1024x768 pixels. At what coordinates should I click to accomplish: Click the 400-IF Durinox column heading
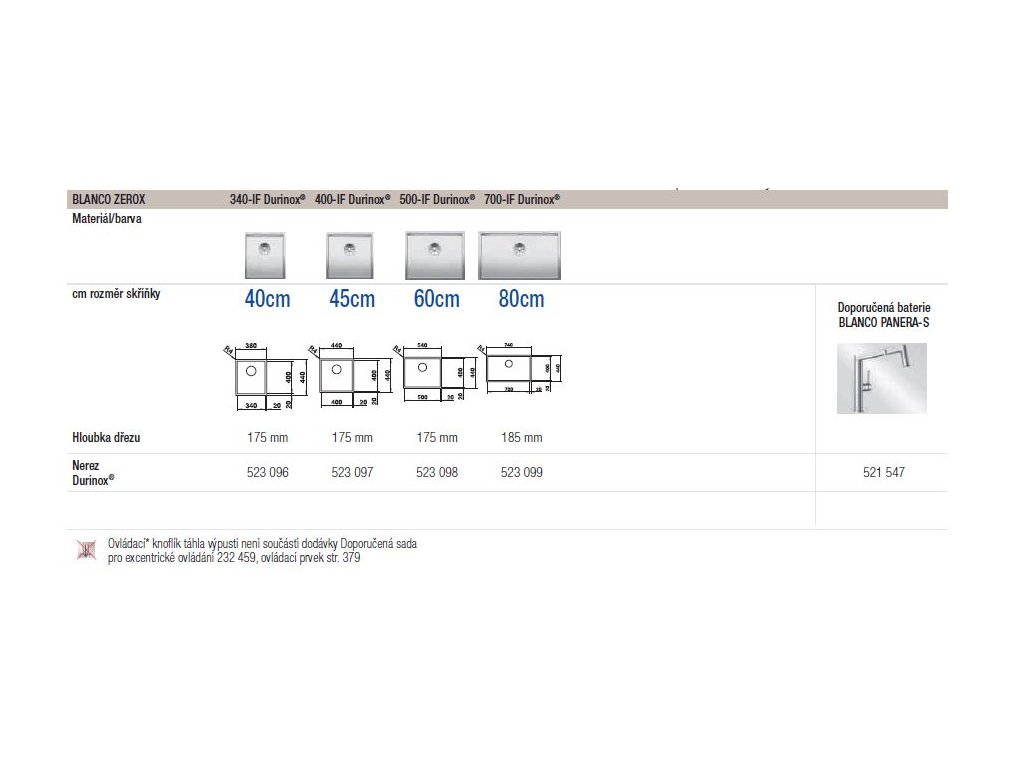tap(353, 199)
